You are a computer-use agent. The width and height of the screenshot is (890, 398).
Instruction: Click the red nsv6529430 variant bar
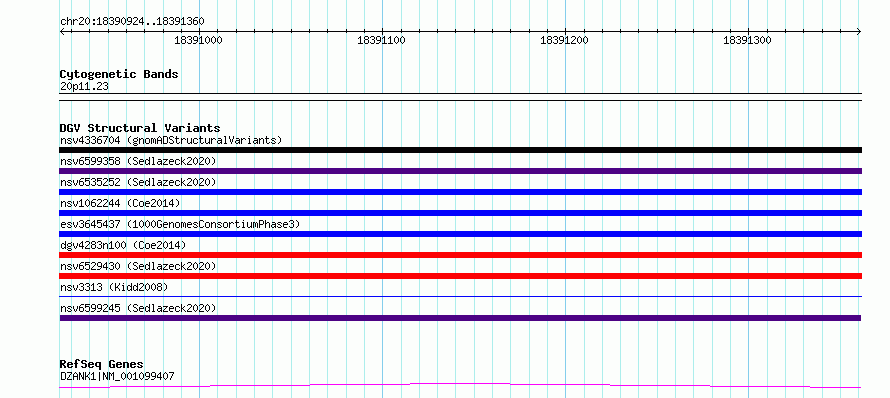pos(460,276)
